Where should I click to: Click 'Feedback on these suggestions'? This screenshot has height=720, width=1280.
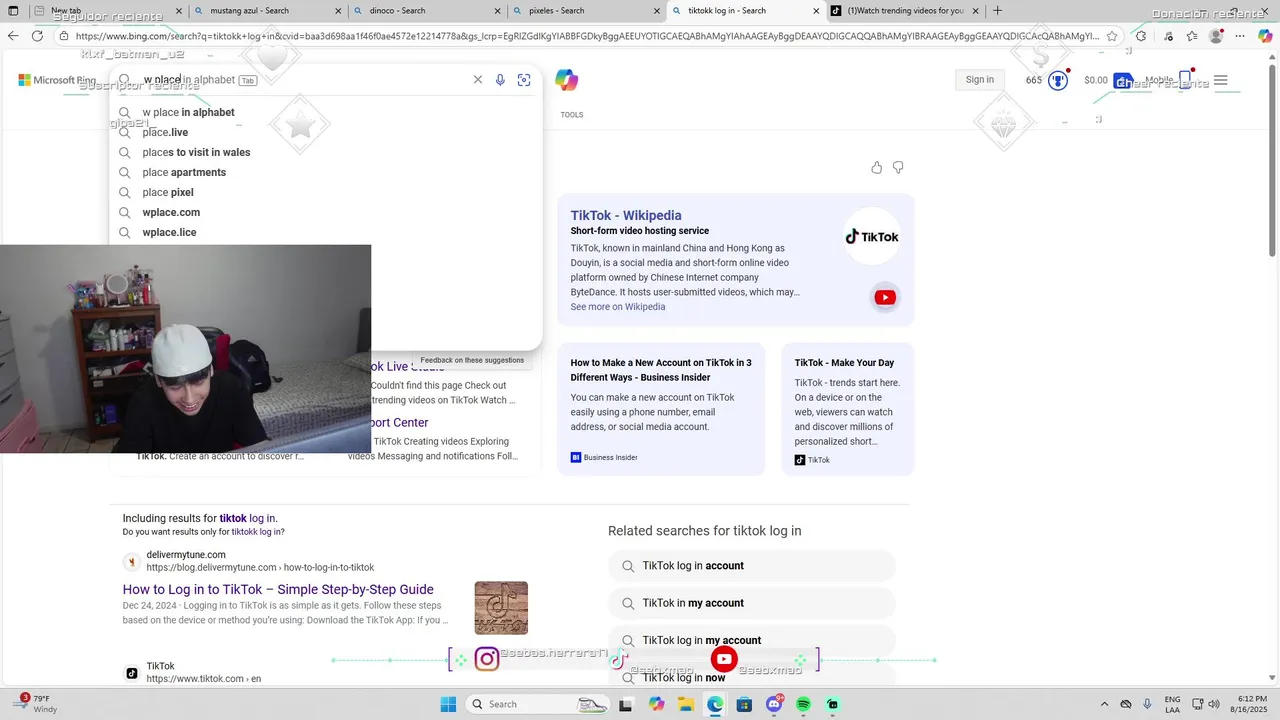click(472, 360)
